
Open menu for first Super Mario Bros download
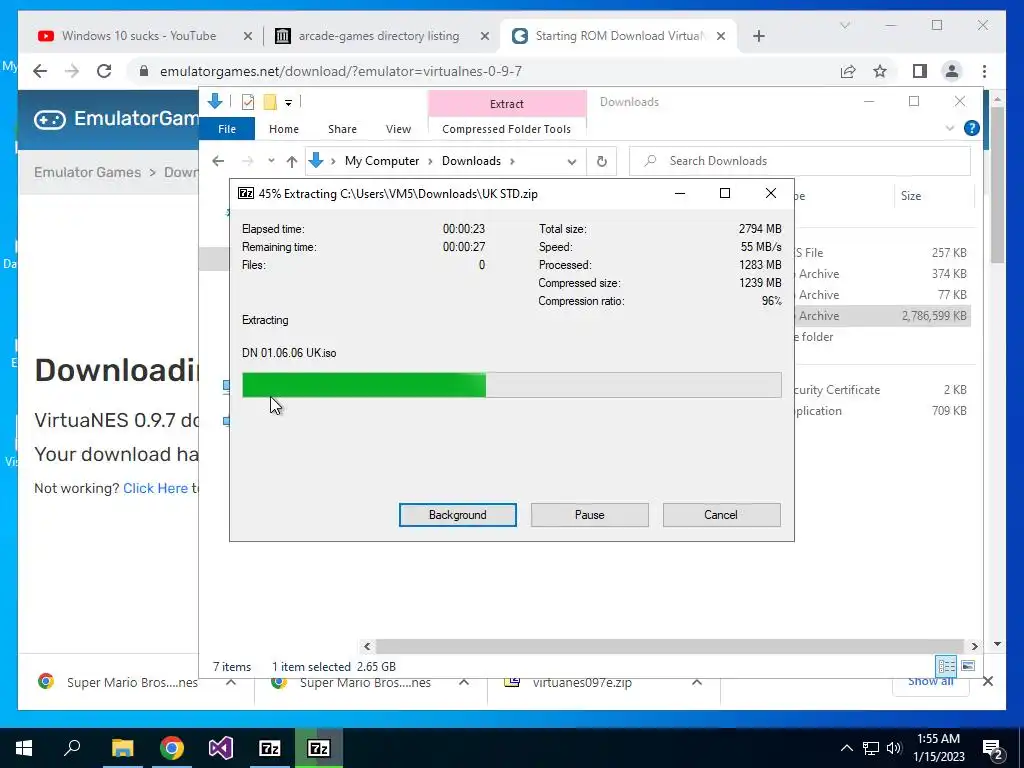click(x=231, y=682)
